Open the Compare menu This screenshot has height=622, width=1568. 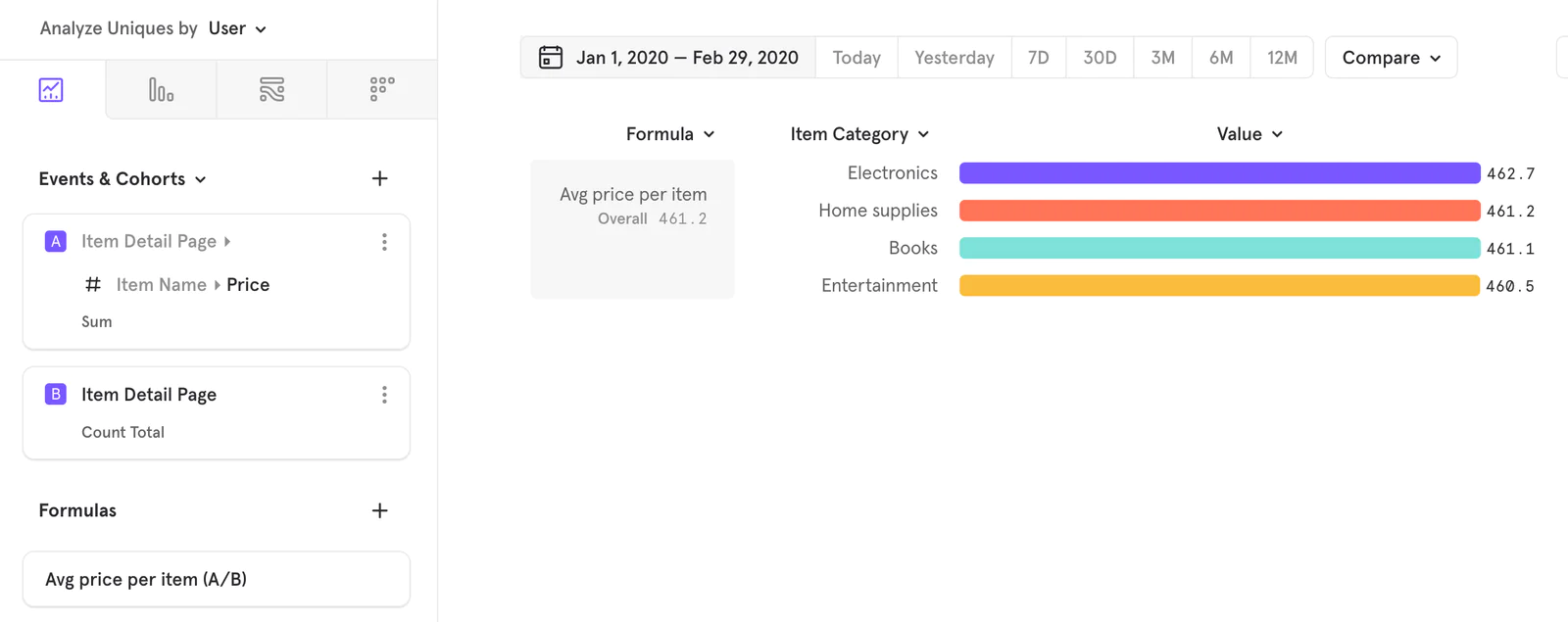[x=1390, y=57]
